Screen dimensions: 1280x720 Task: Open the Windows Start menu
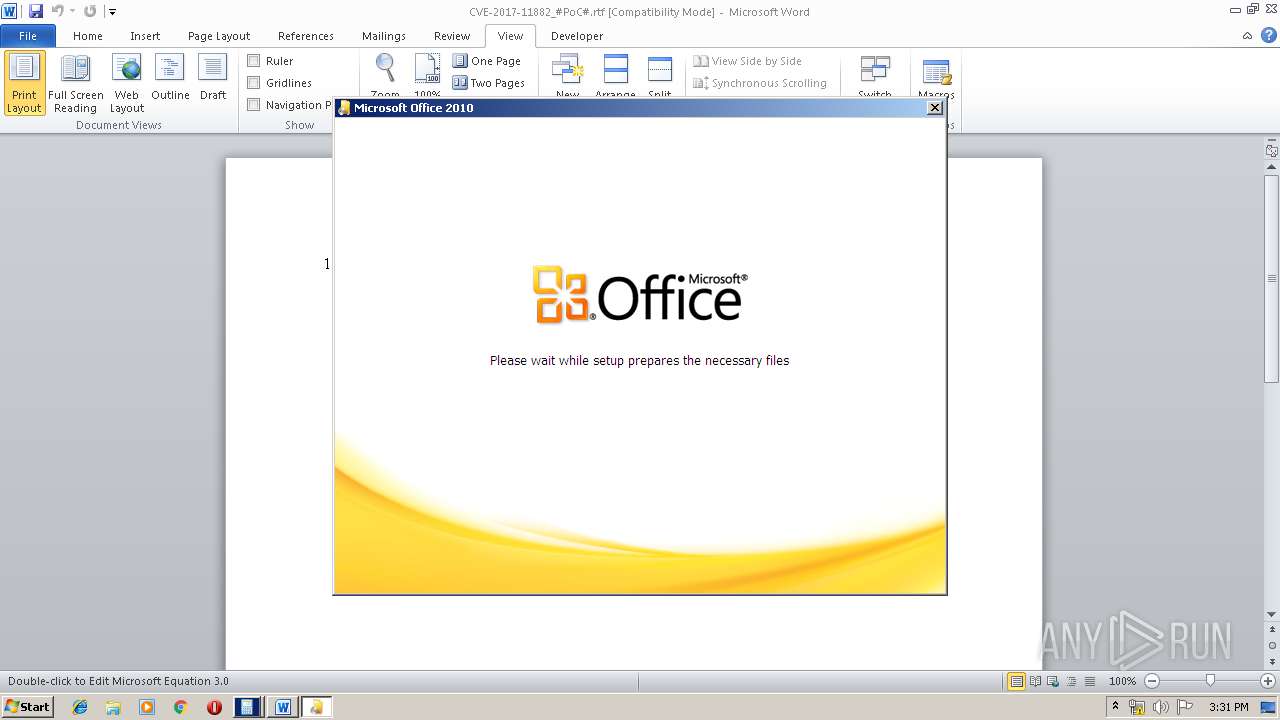point(27,706)
